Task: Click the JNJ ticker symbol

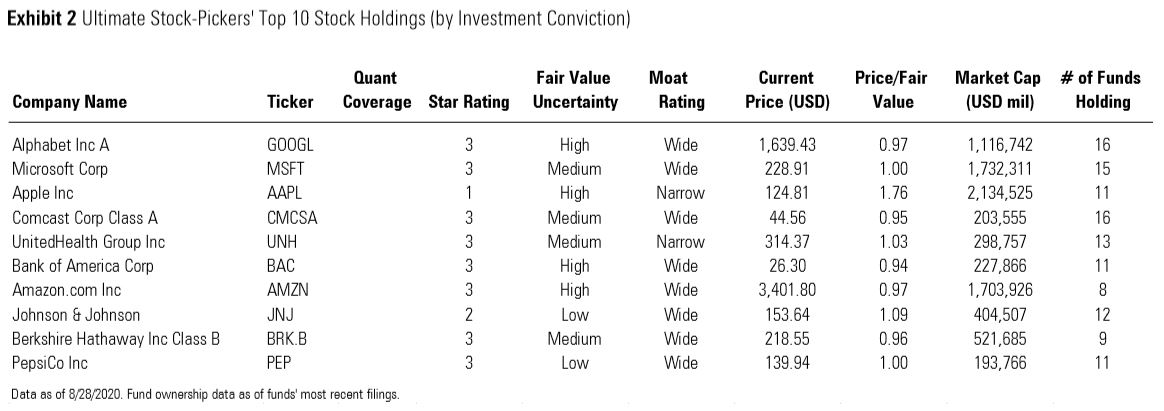Action: pos(280,315)
